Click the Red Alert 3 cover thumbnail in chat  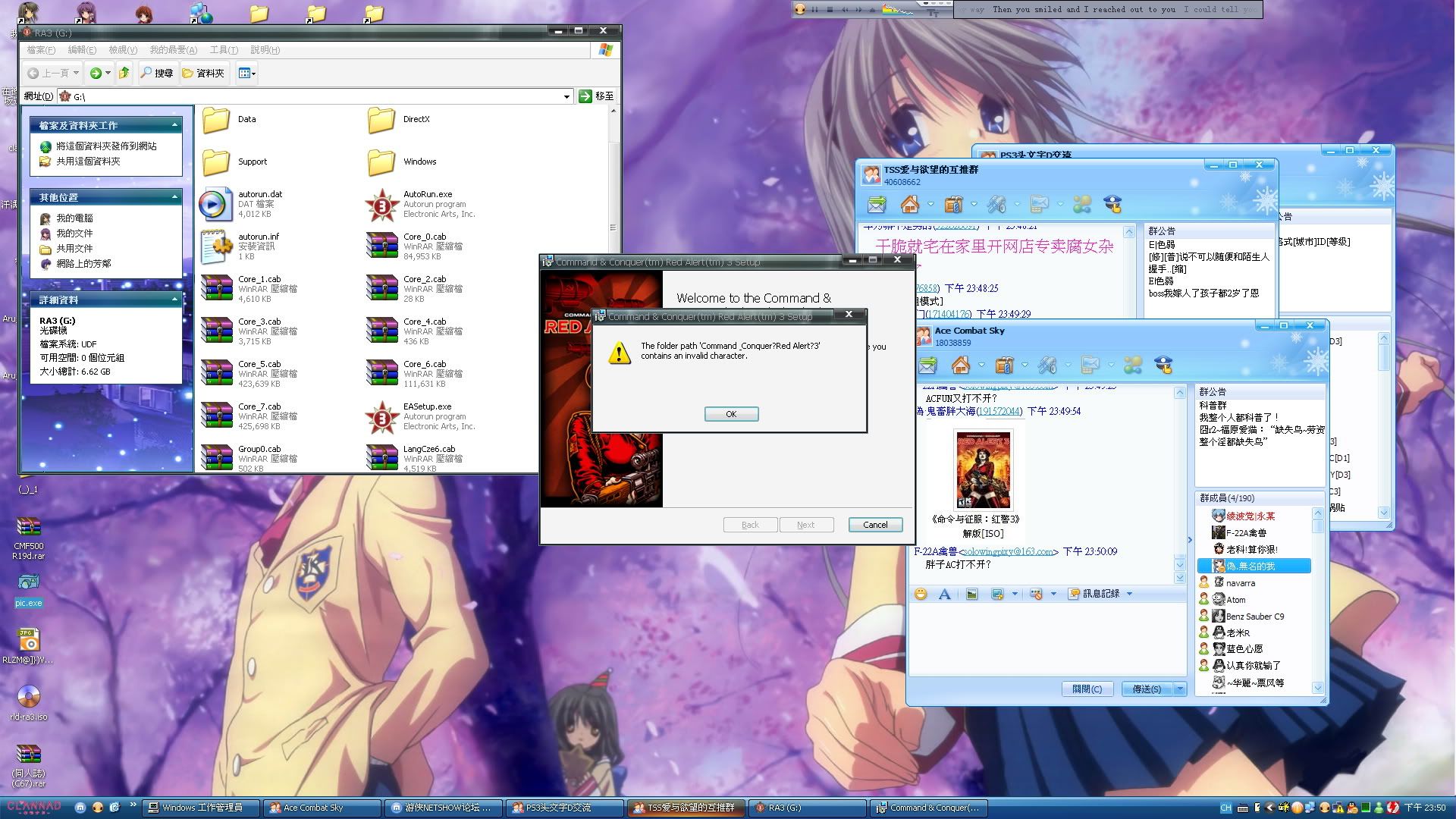tap(983, 470)
